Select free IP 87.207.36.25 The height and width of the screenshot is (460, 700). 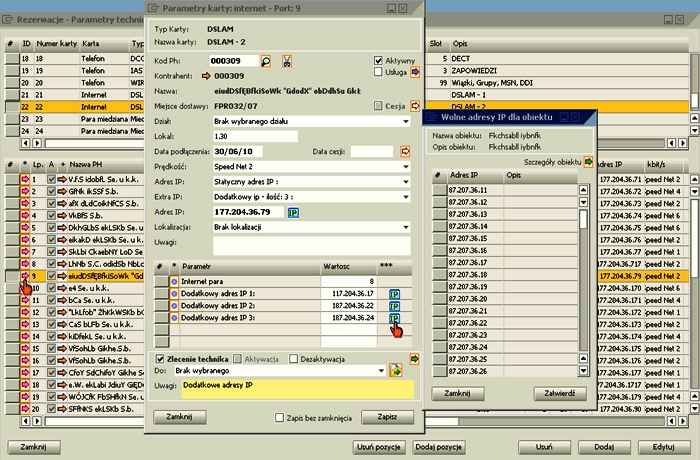(504, 359)
